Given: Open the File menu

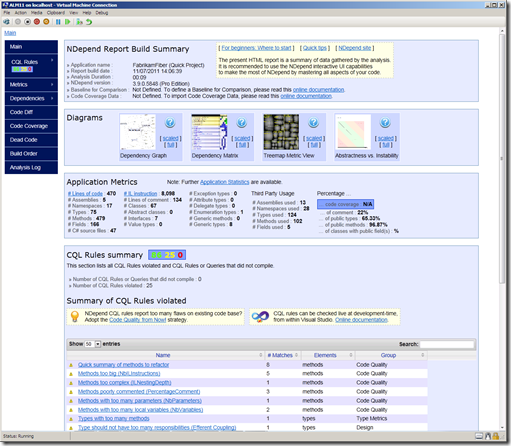Looking at the screenshot, I should click(x=7, y=13).
